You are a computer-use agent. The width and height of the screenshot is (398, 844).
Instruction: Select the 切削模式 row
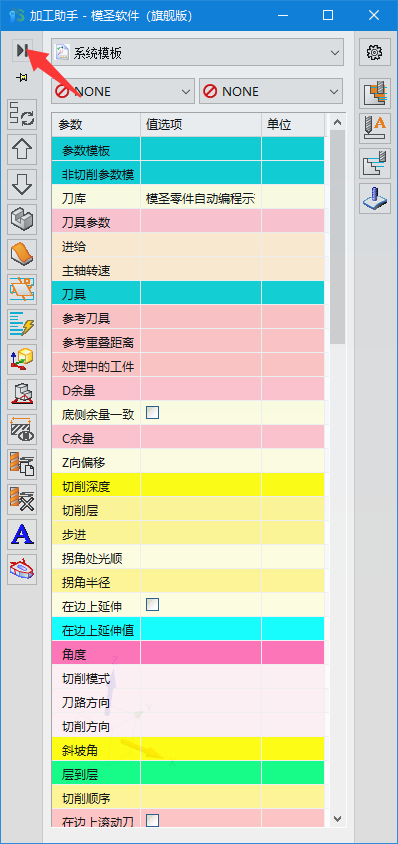(188, 677)
